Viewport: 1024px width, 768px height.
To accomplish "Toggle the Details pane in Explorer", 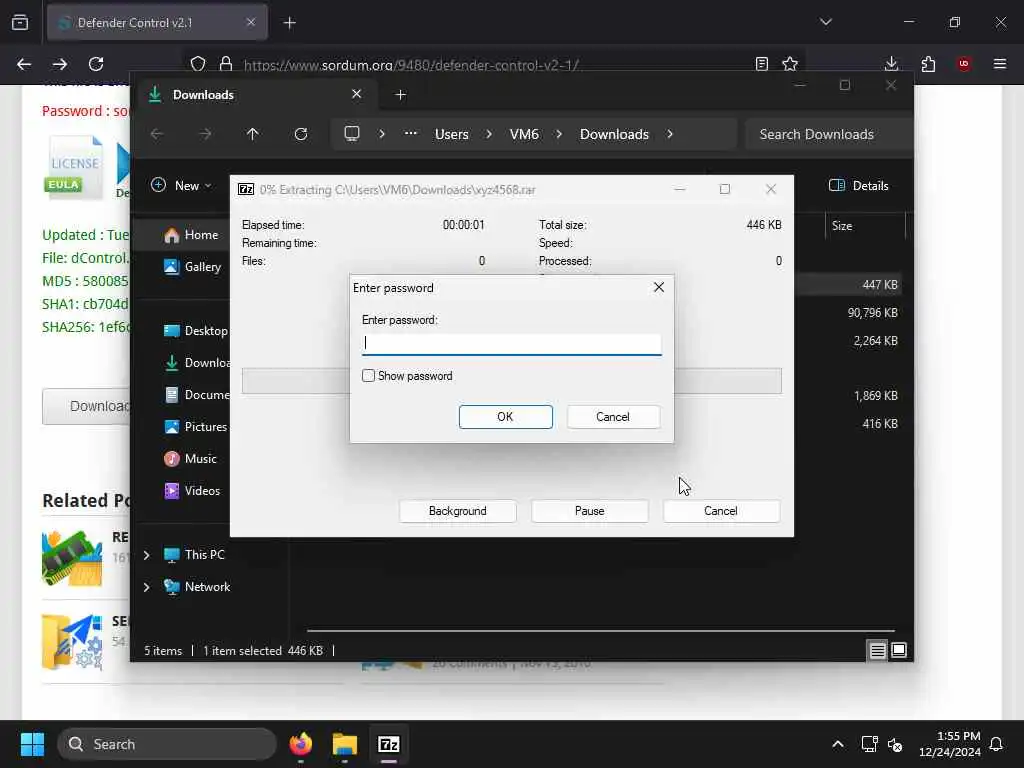I will coord(858,185).
